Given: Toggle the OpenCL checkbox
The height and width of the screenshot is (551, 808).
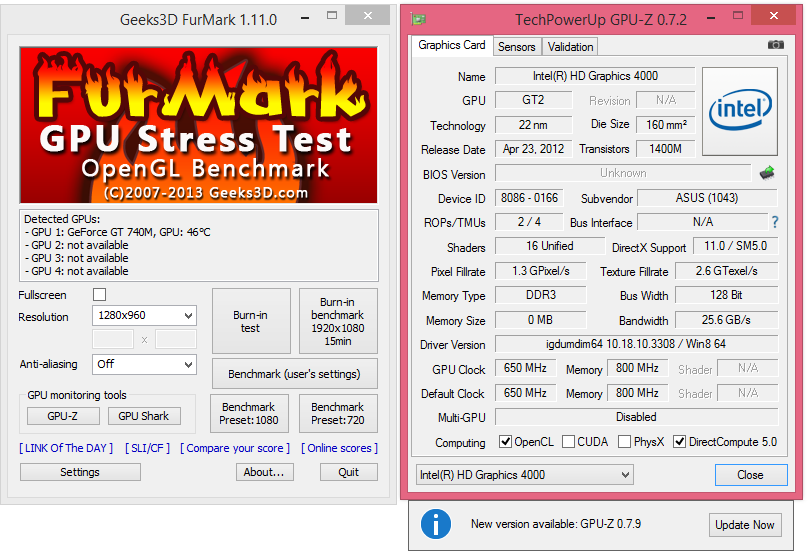Looking at the screenshot, I should tap(506, 442).
